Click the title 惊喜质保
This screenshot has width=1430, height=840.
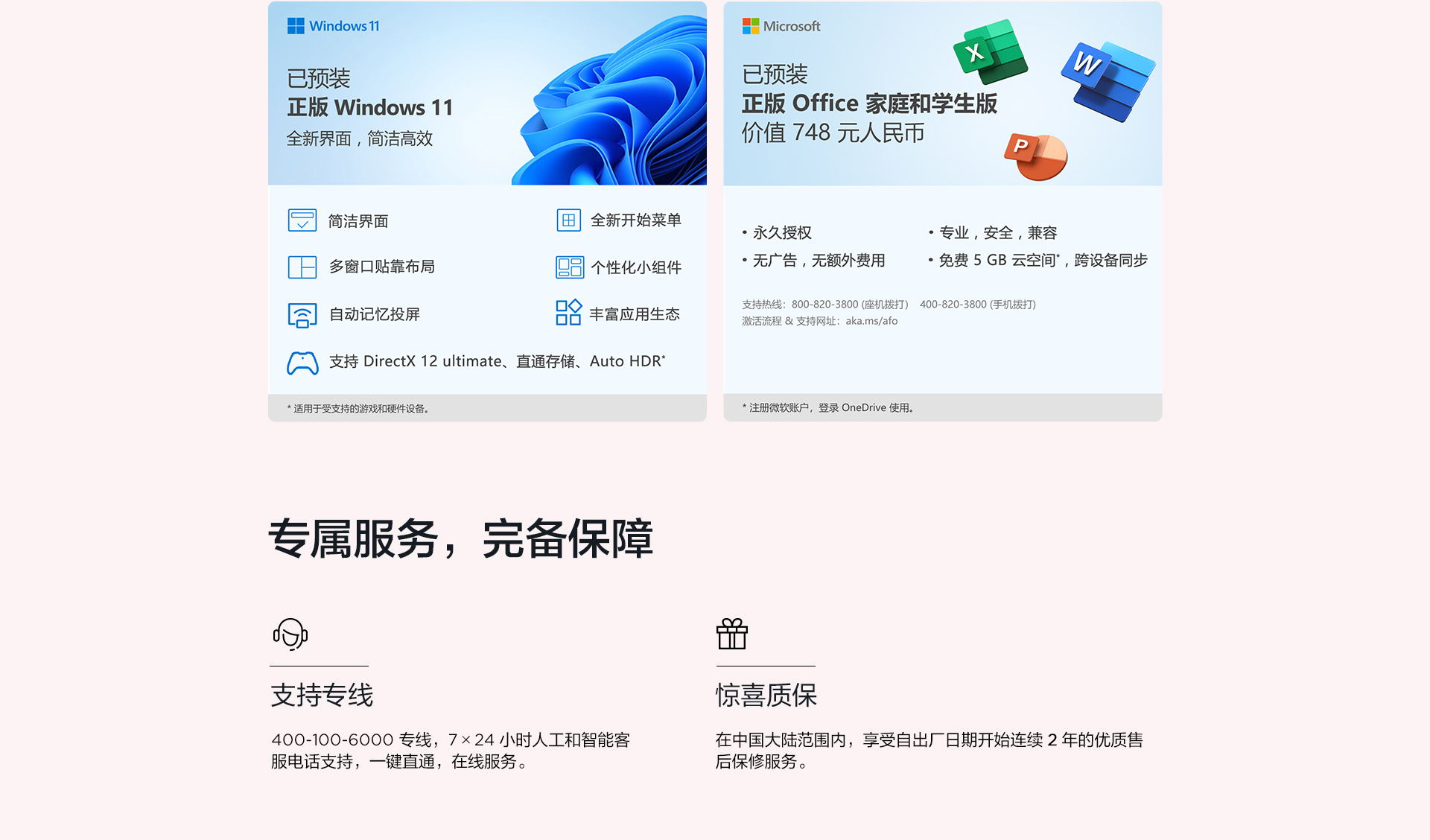[x=766, y=695]
